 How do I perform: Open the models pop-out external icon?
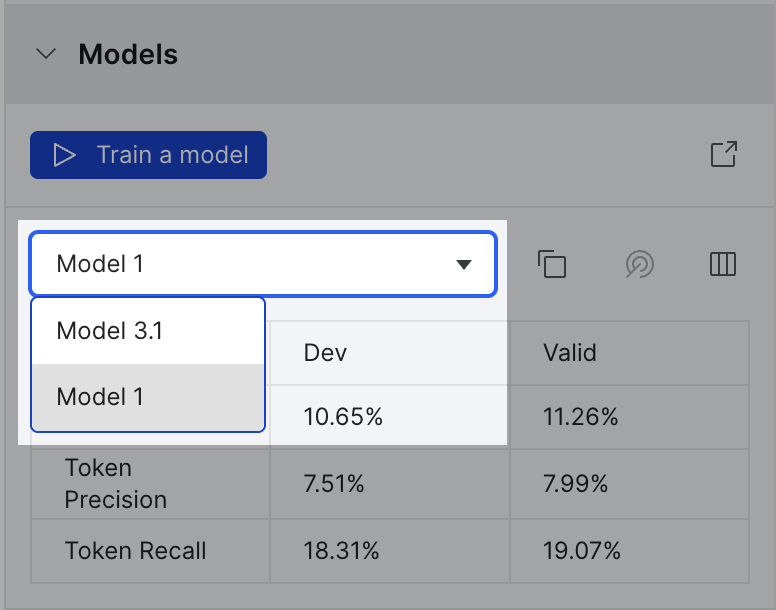[724, 154]
